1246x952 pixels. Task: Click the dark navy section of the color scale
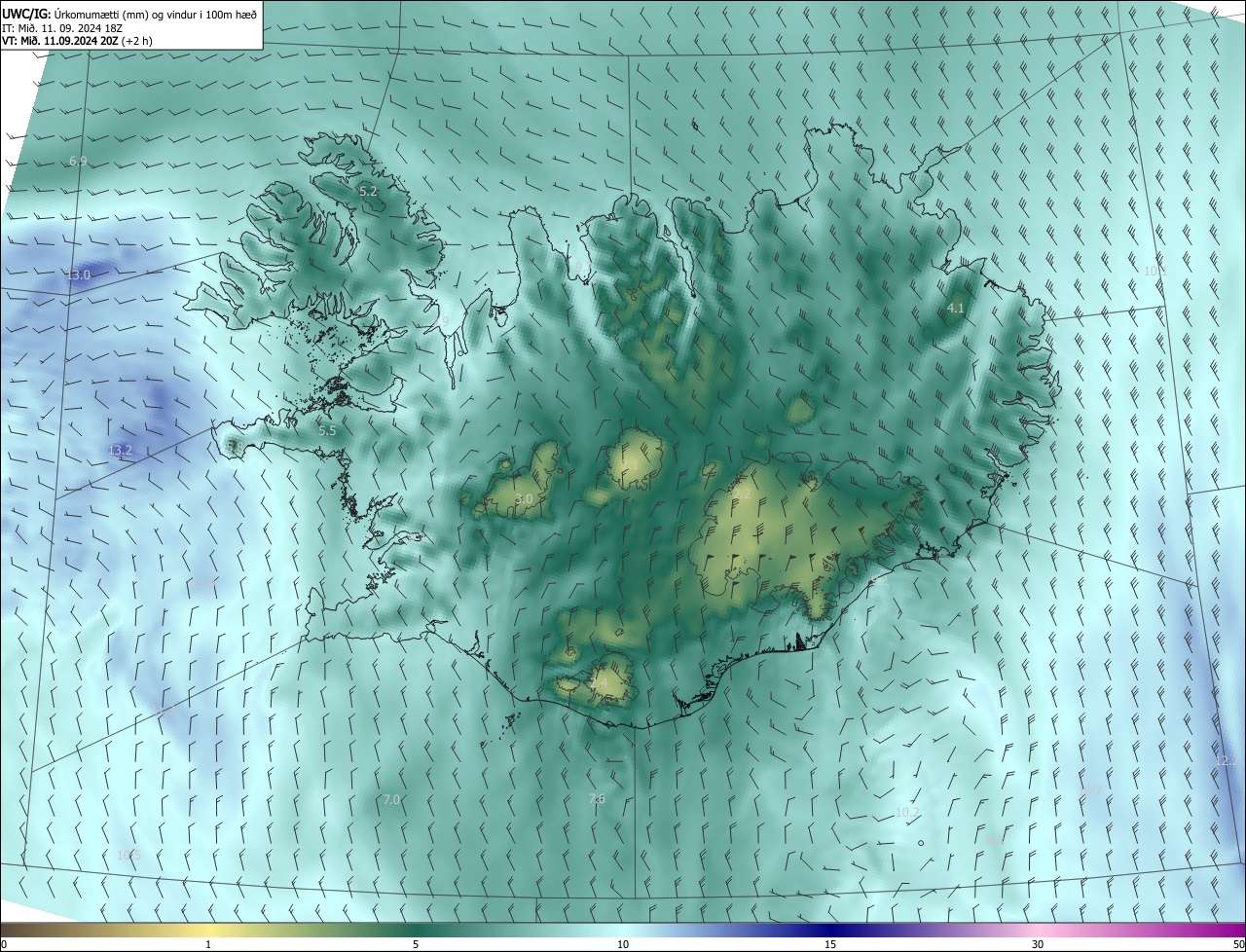(830, 930)
